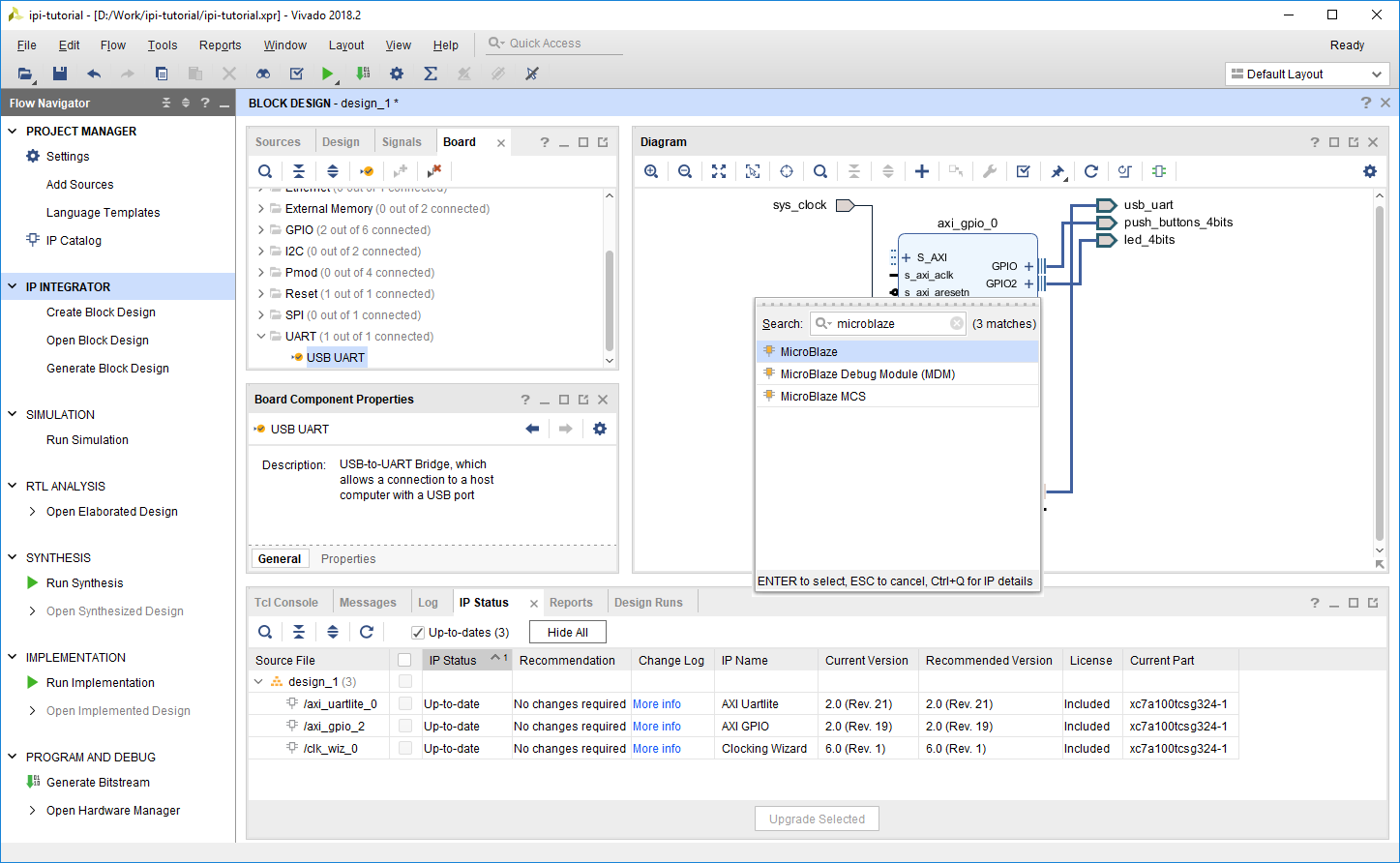This screenshot has width=1400, height=863.
Task: Collapse the PROJECT MANAGER section
Action: tap(13, 131)
